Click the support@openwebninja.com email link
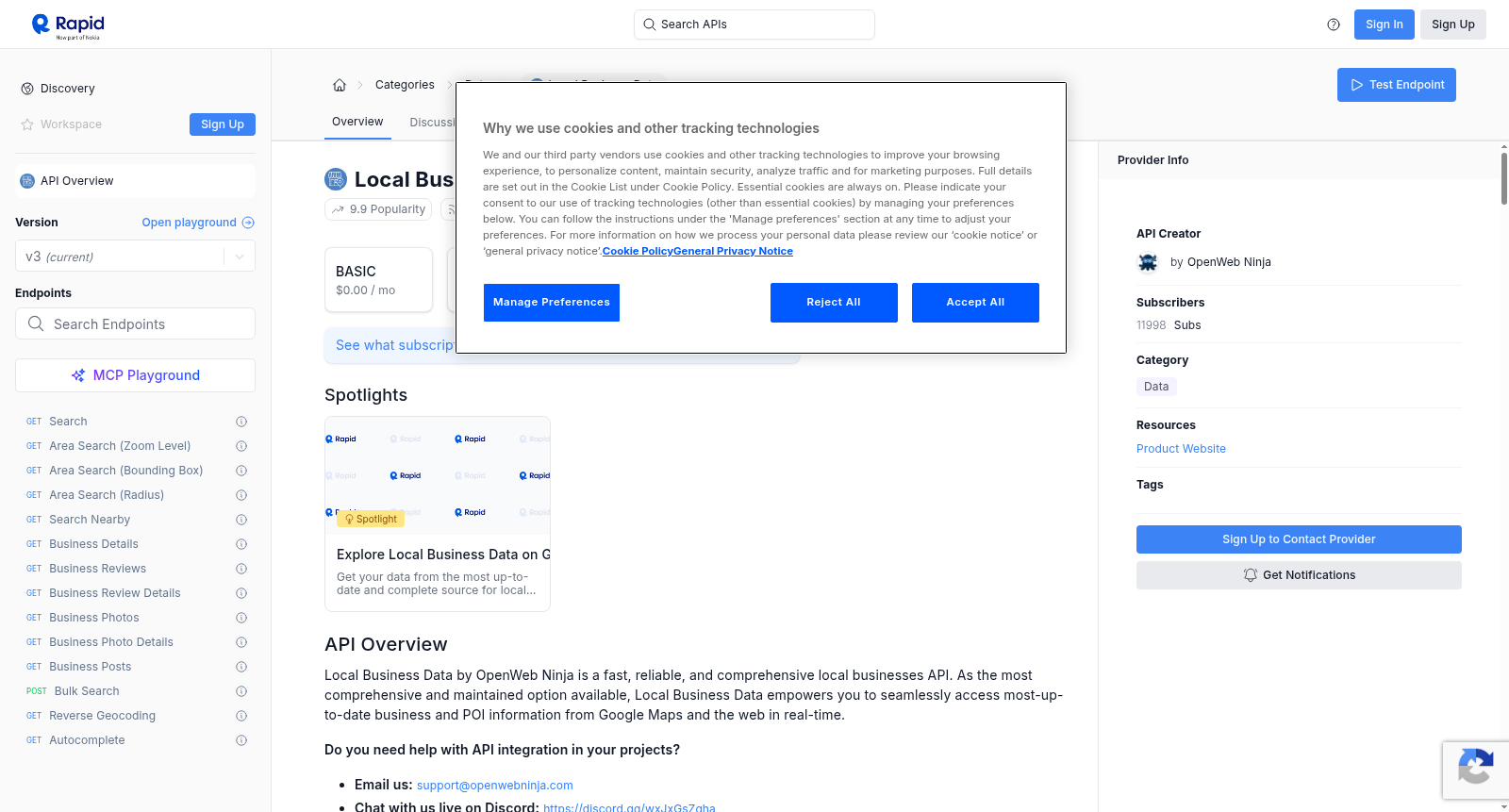This screenshot has height=812, width=1509. pos(495,786)
